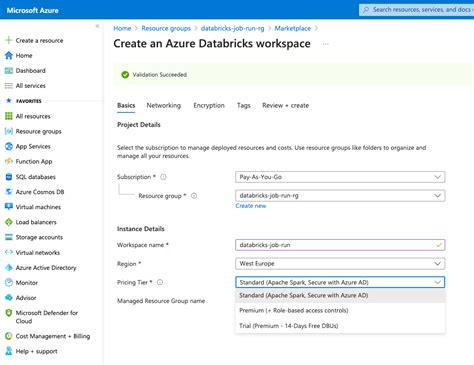
Task: Click the Azure Active Directory icon
Action: tap(9, 267)
